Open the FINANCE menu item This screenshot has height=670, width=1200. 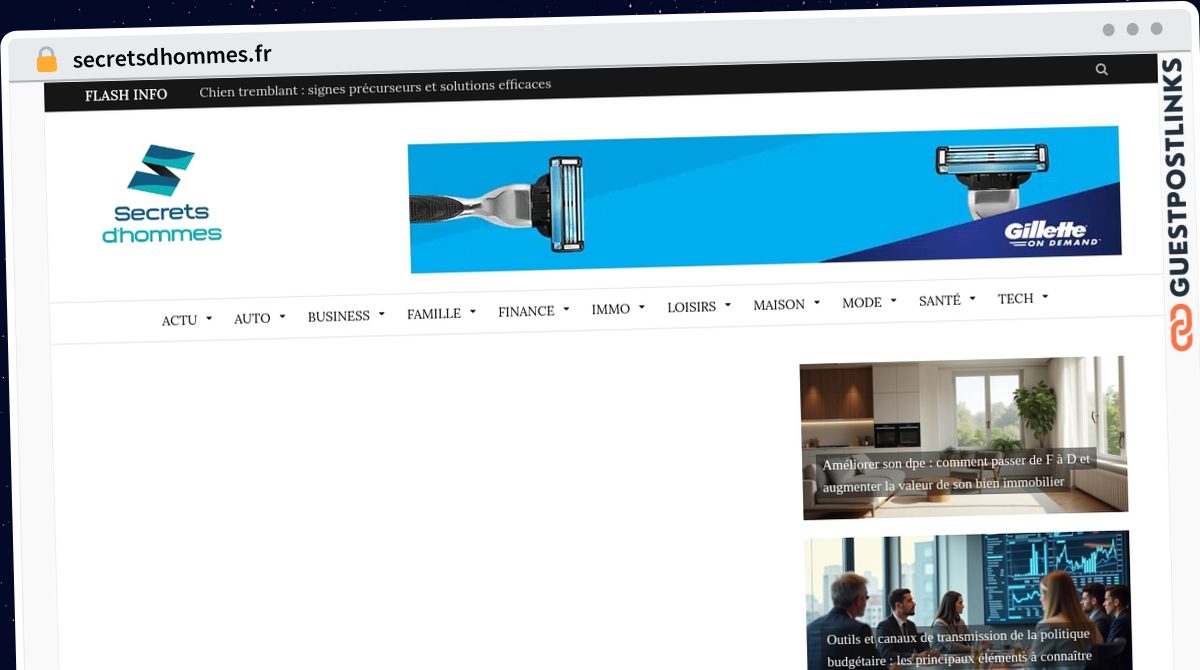(526, 311)
